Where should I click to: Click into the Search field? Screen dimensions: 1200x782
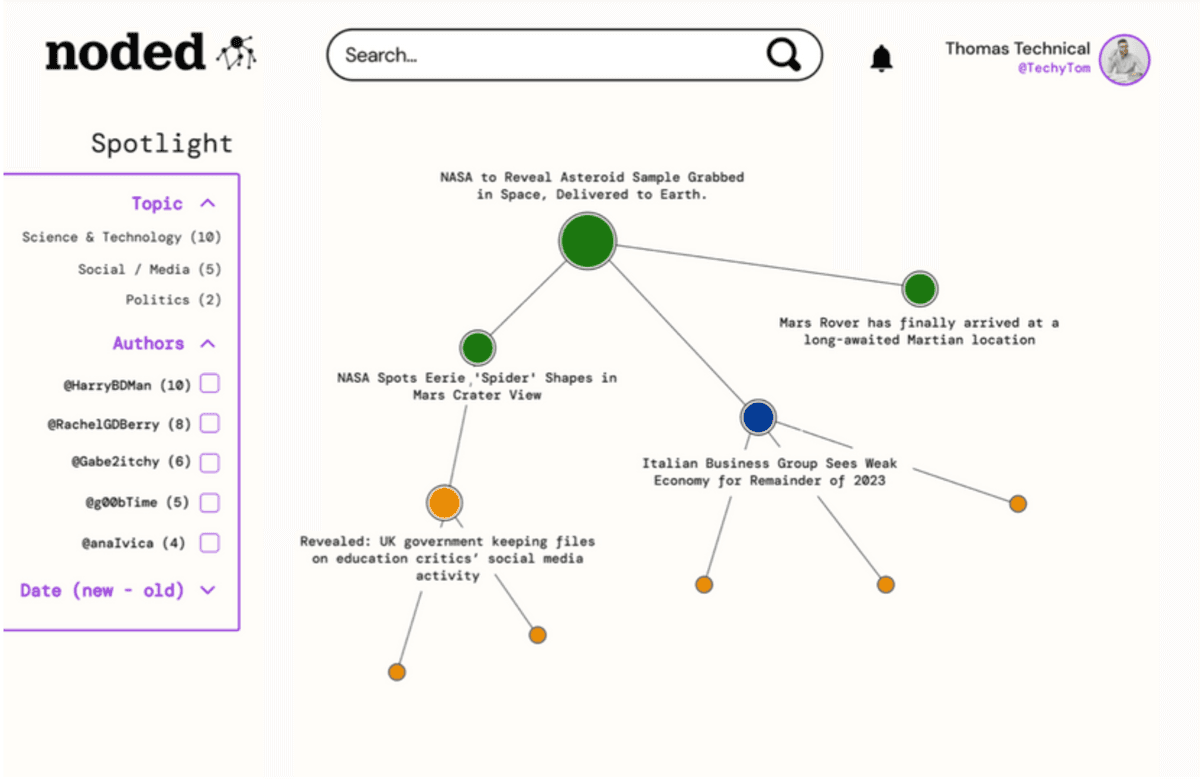[x=574, y=55]
